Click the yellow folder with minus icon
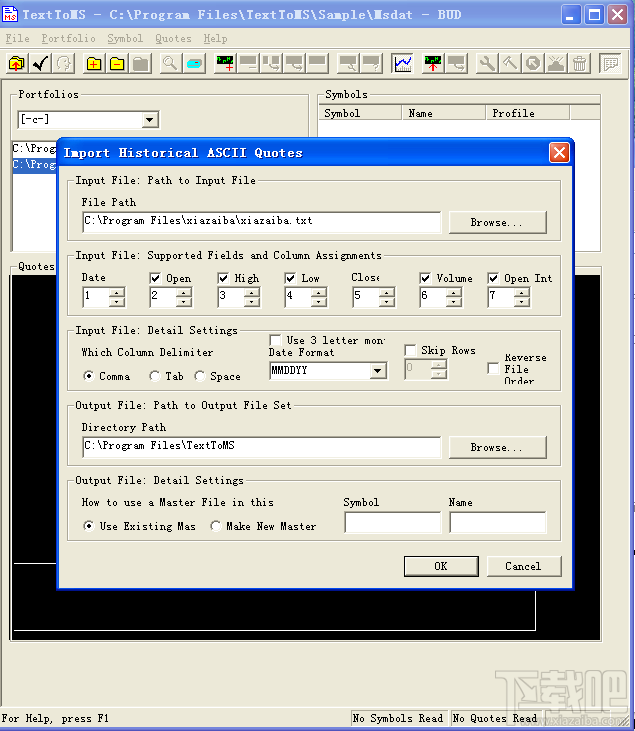This screenshot has height=731, width=635. [x=117, y=63]
